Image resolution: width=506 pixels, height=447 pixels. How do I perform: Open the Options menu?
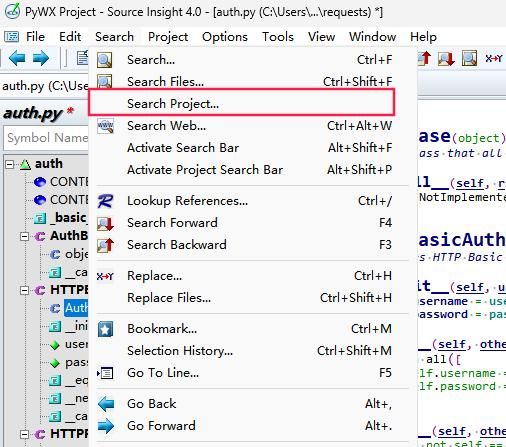click(225, 37)
